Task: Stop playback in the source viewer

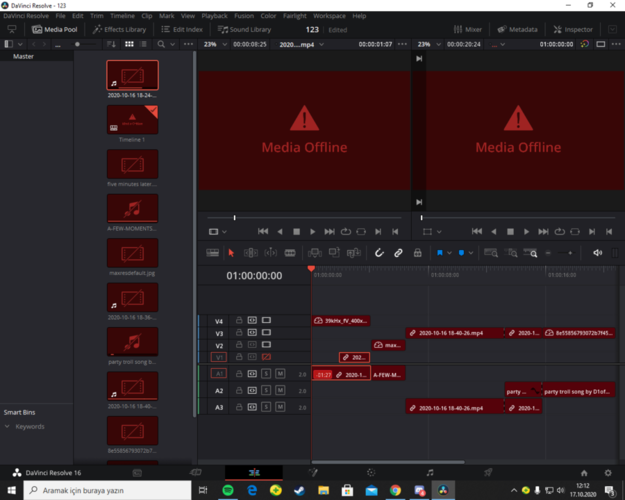Action: tap(296, 232)
